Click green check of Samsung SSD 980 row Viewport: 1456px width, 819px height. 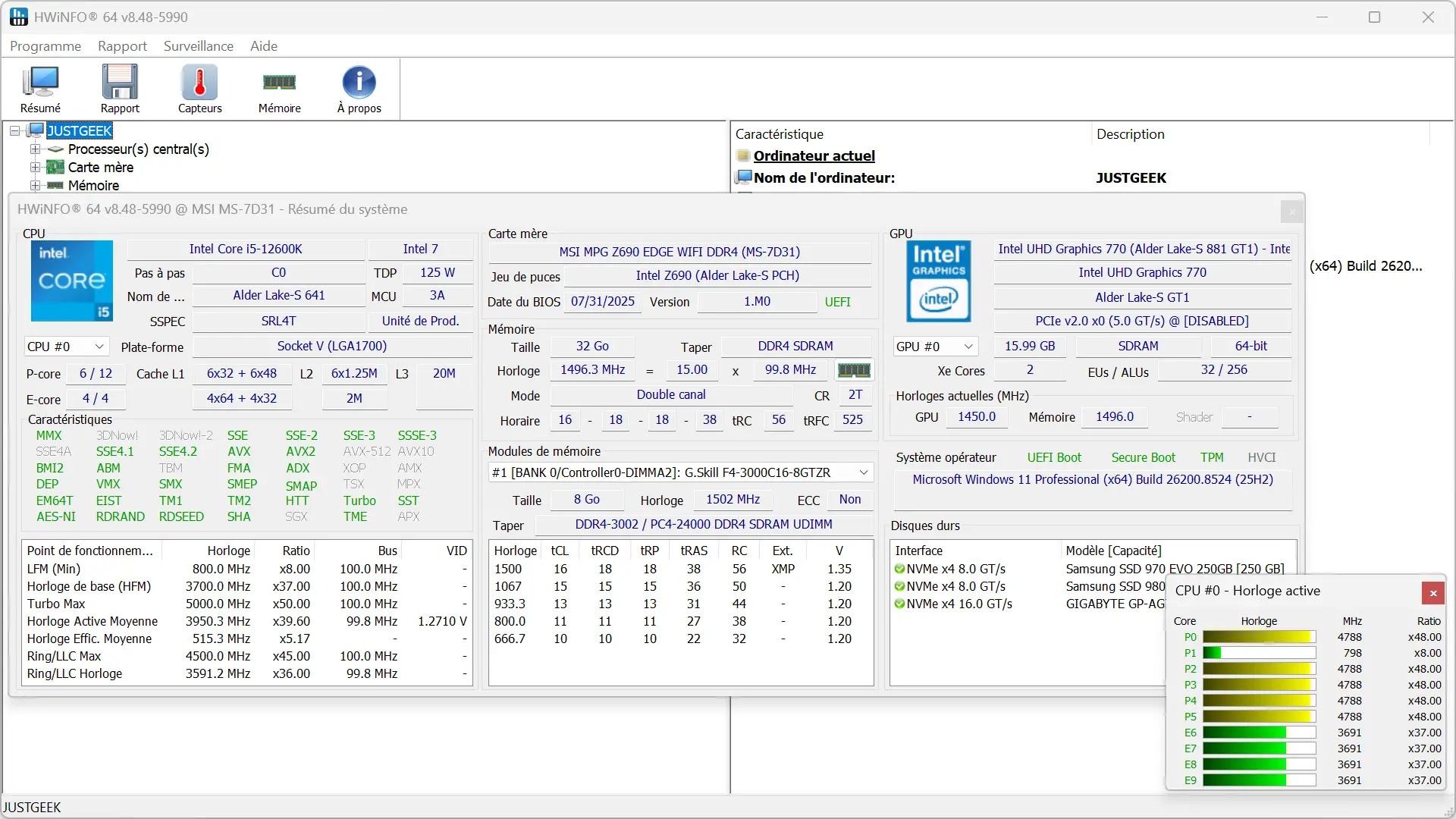899,586
